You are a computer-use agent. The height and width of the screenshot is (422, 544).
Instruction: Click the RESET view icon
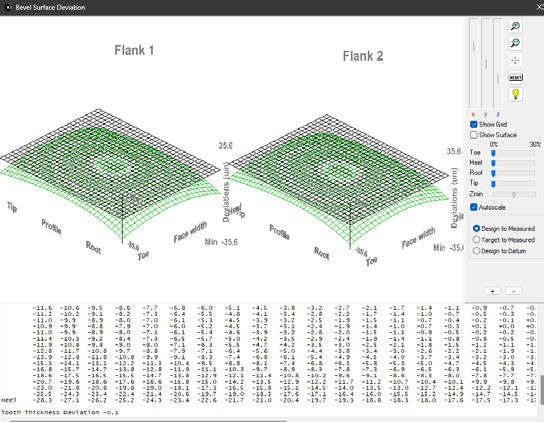click(x=515, y=77)
